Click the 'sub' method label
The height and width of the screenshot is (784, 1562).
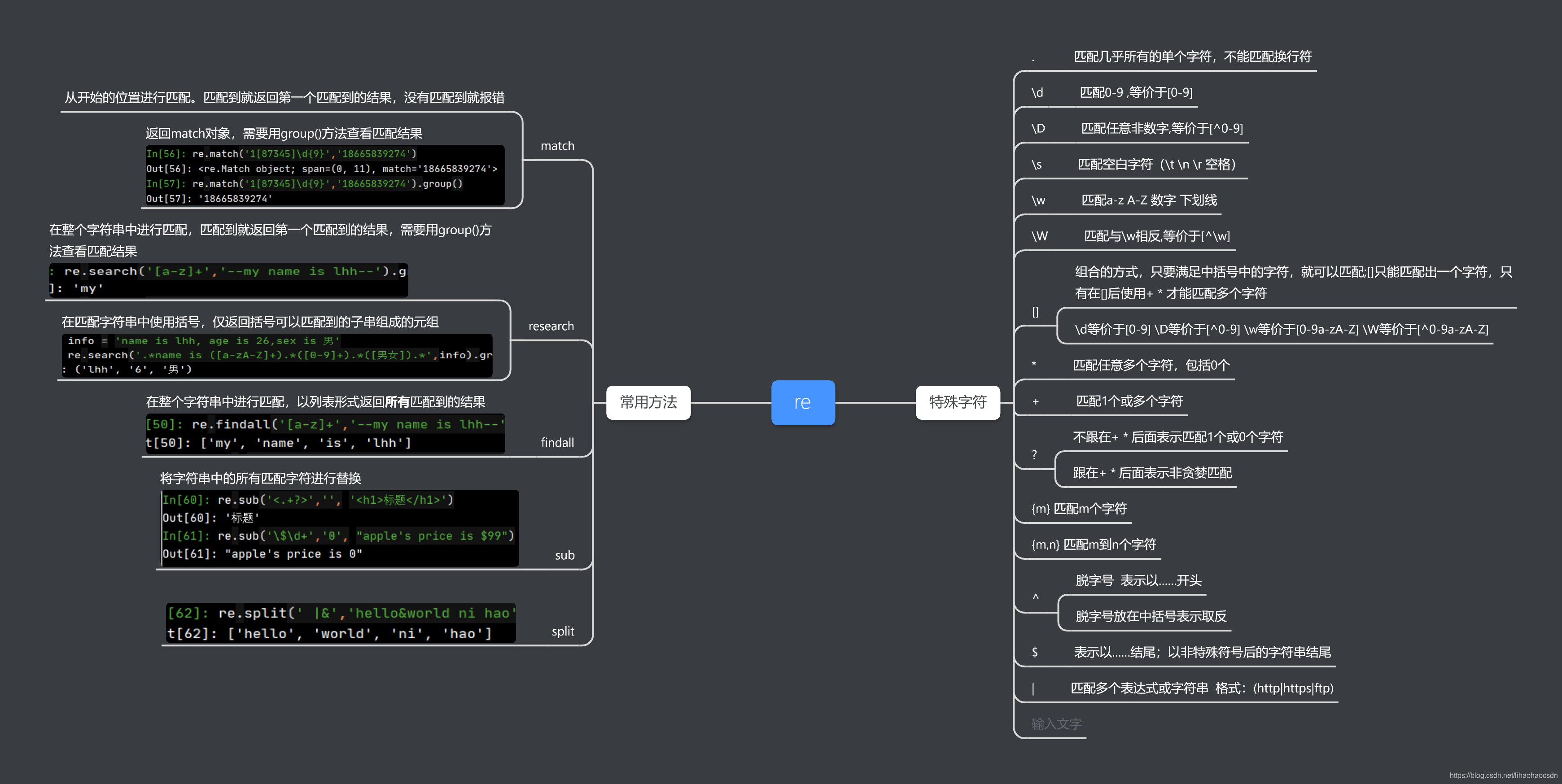(x=564, y=555)
